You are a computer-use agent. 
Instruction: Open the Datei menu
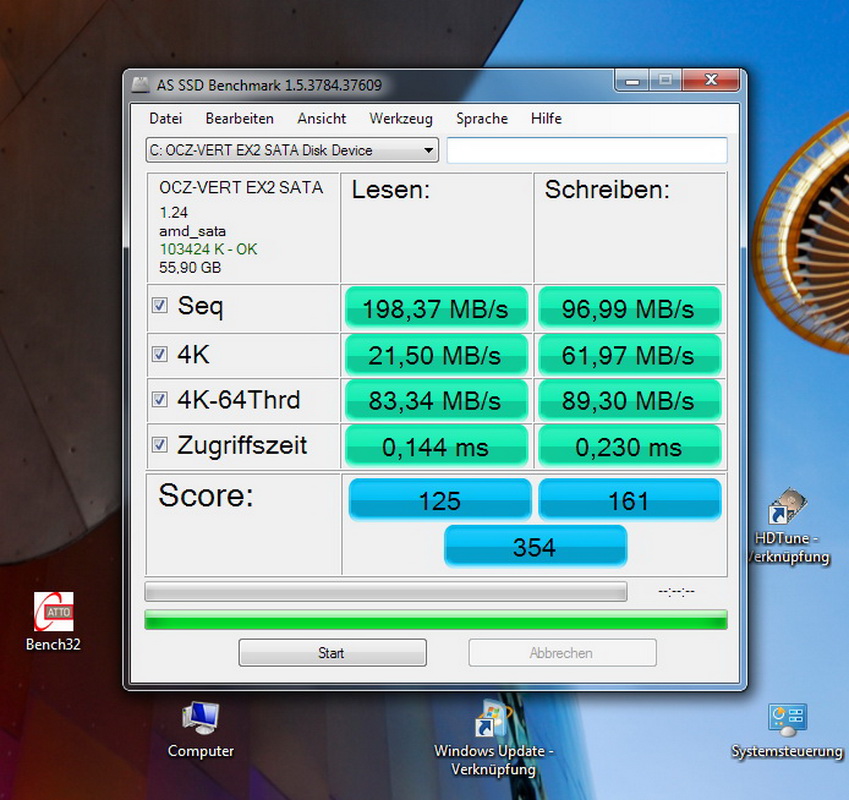166,118
